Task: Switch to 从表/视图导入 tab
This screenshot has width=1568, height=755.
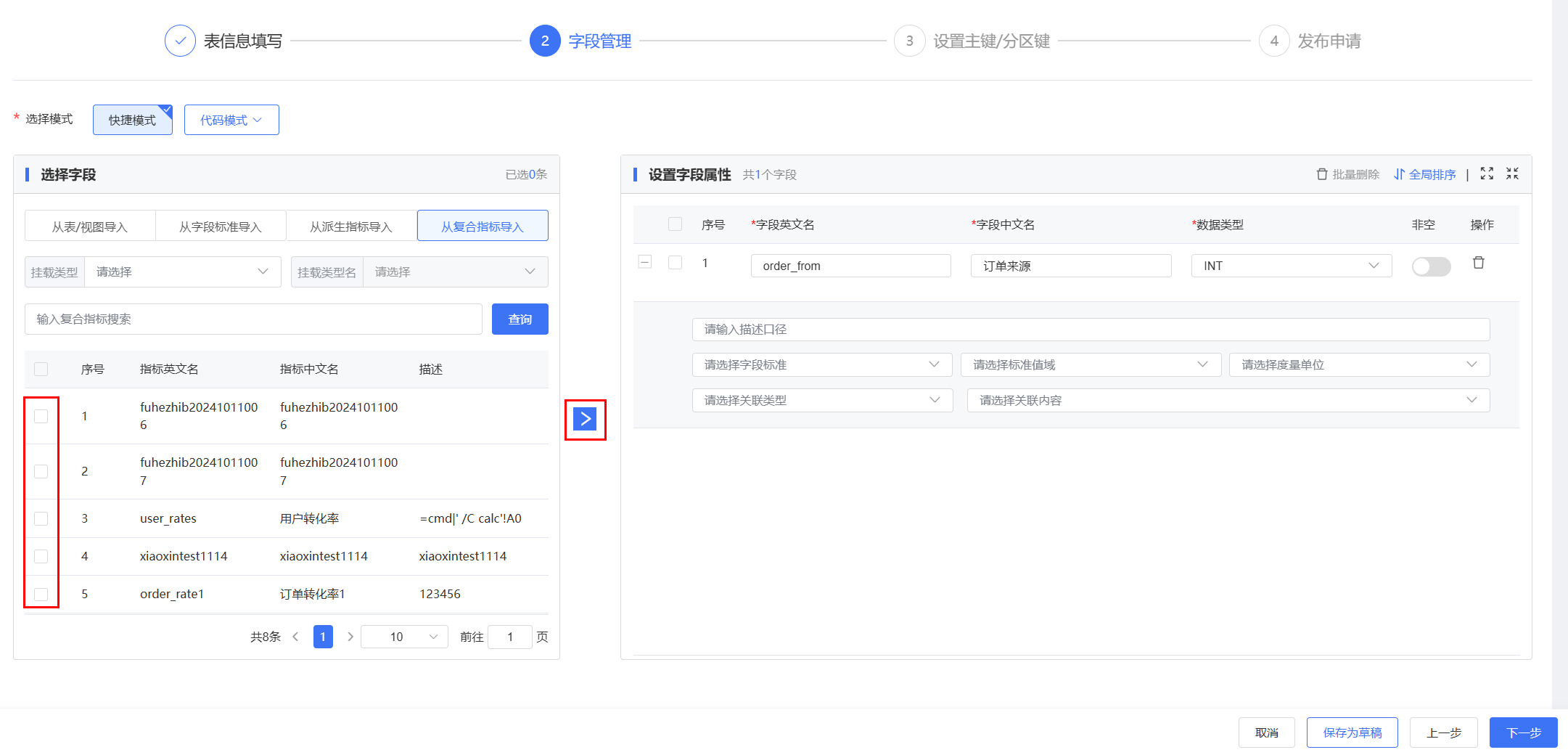Action: (90, 226)
